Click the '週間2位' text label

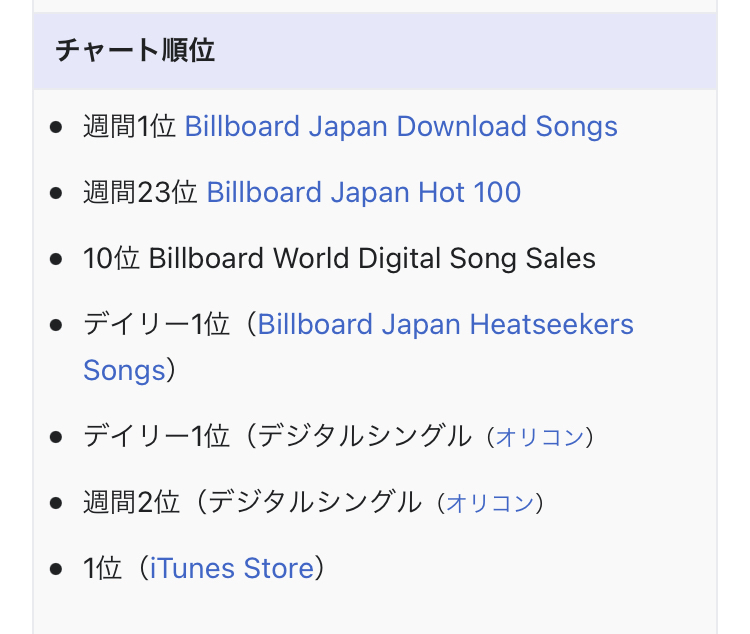pos(132,502)
